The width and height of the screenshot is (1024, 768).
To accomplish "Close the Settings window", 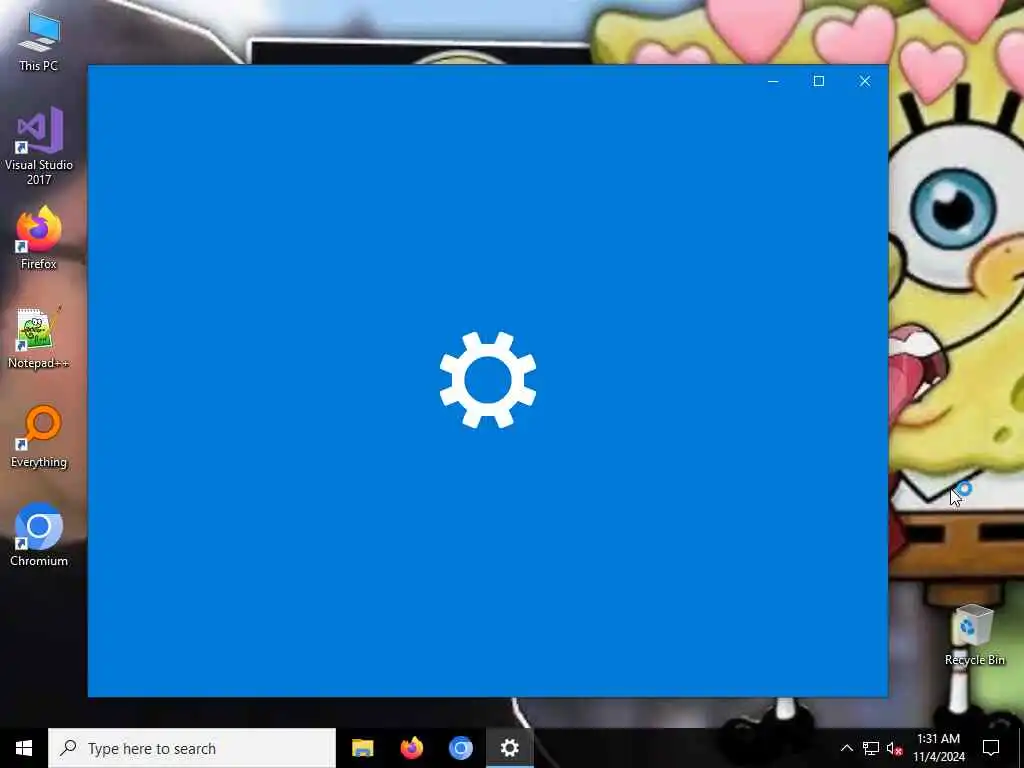I will (x=865, y=81).
